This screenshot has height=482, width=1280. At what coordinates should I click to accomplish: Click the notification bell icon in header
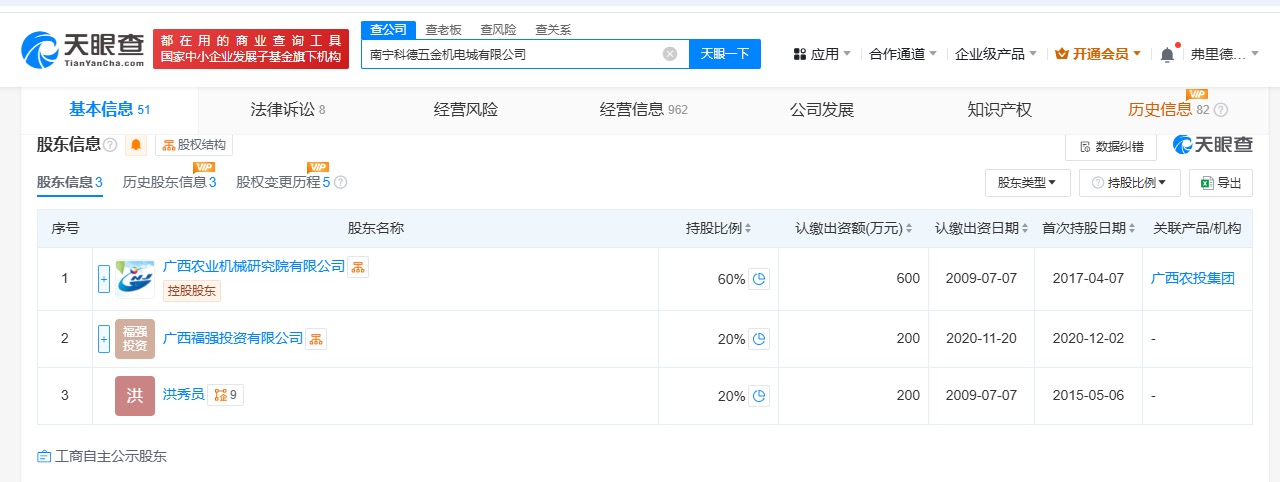[x=1166, y=54]
